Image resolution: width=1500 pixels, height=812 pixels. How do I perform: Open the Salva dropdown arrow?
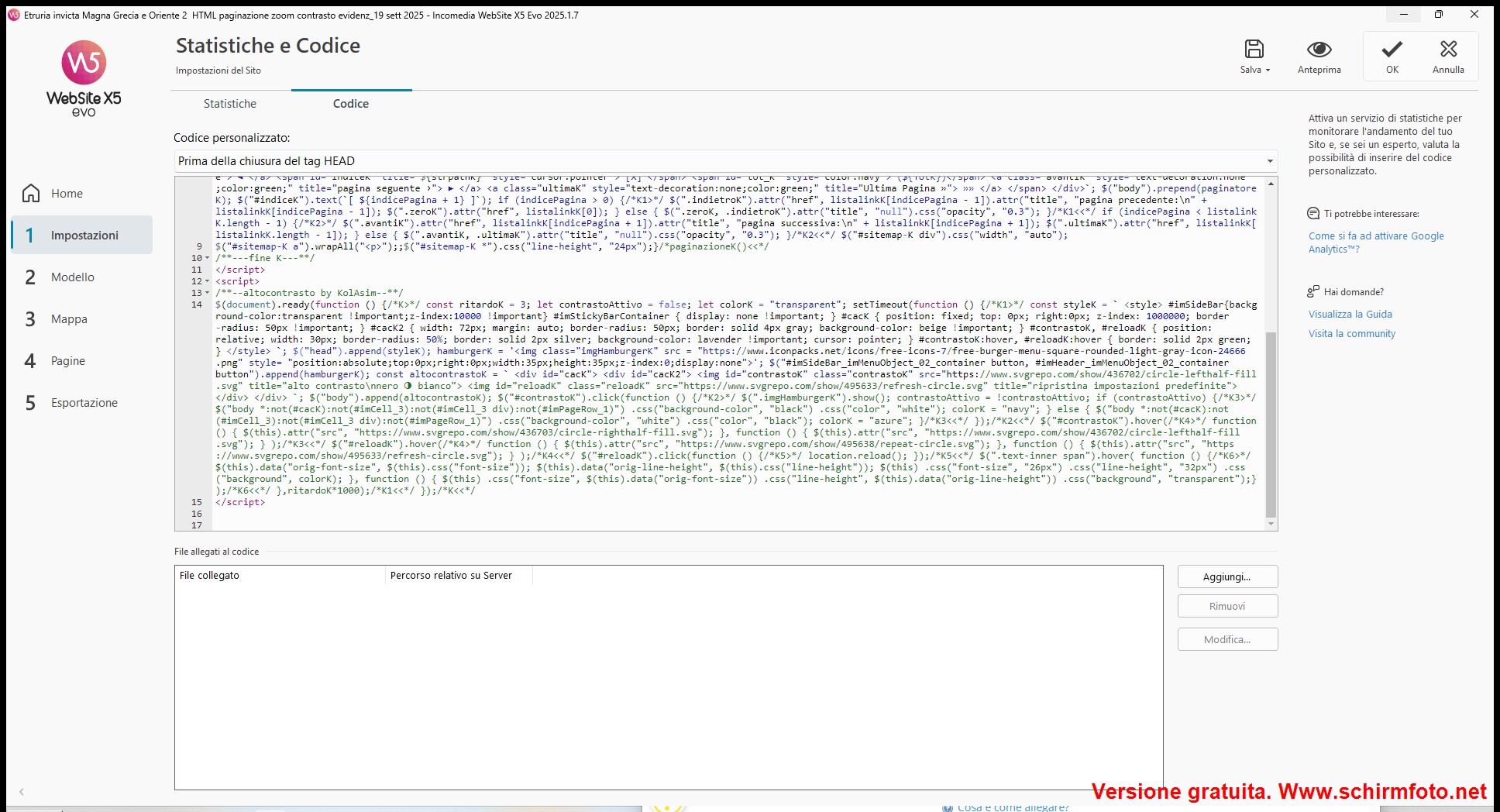tap(1268, 71)
